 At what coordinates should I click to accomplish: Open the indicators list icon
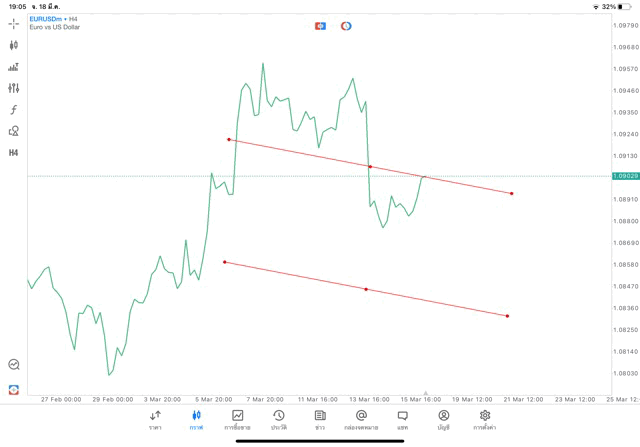point(14,67)
